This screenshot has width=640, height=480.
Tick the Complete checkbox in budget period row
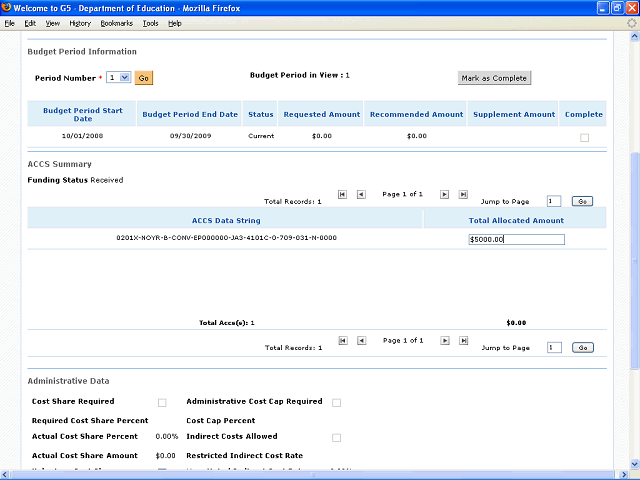[x=585, y=138]
